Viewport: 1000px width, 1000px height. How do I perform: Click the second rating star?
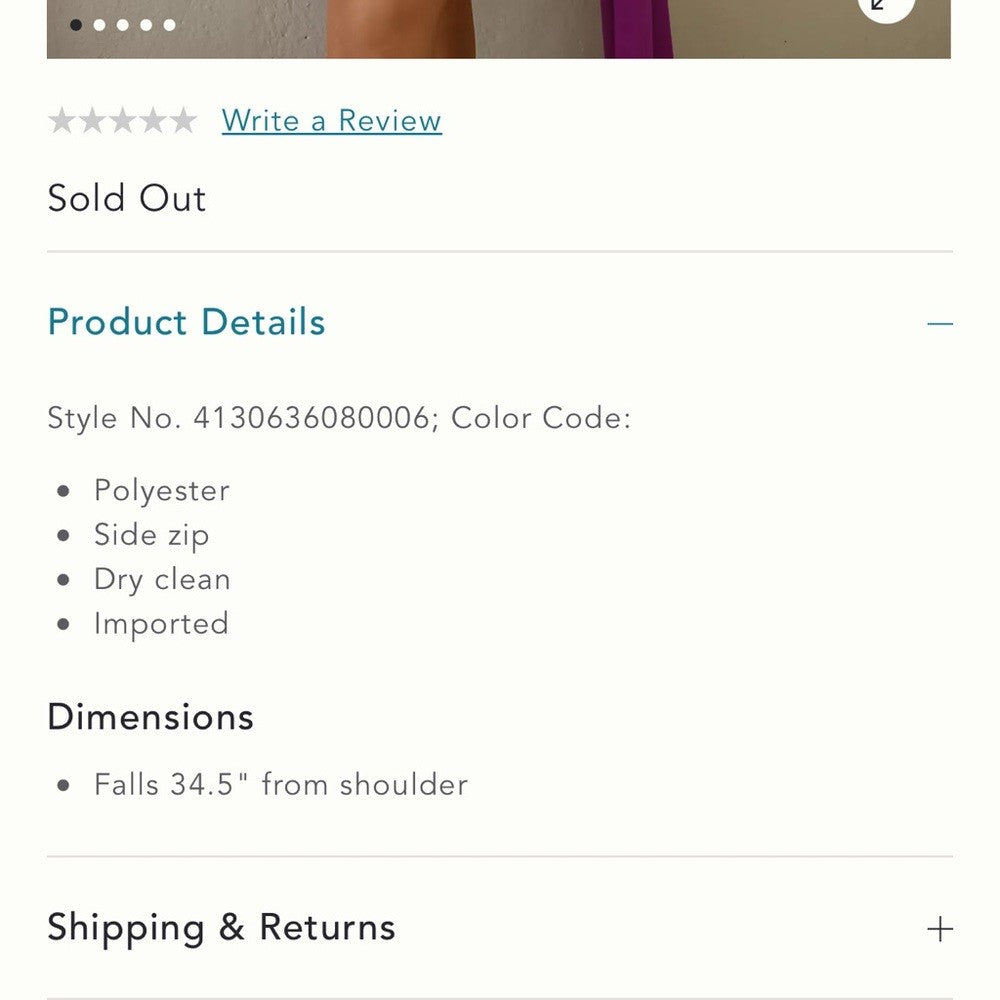click(x=92, y=121)
